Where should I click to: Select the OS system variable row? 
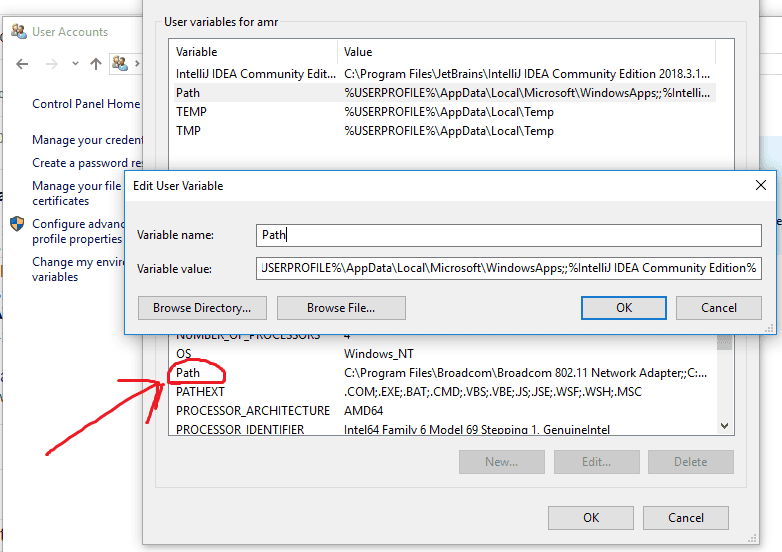[445, 354]
